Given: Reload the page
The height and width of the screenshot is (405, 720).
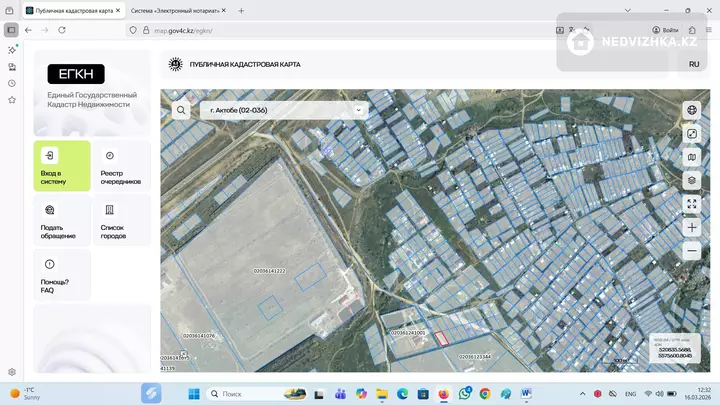Looking at the screenshot, I should pos(62,30).
